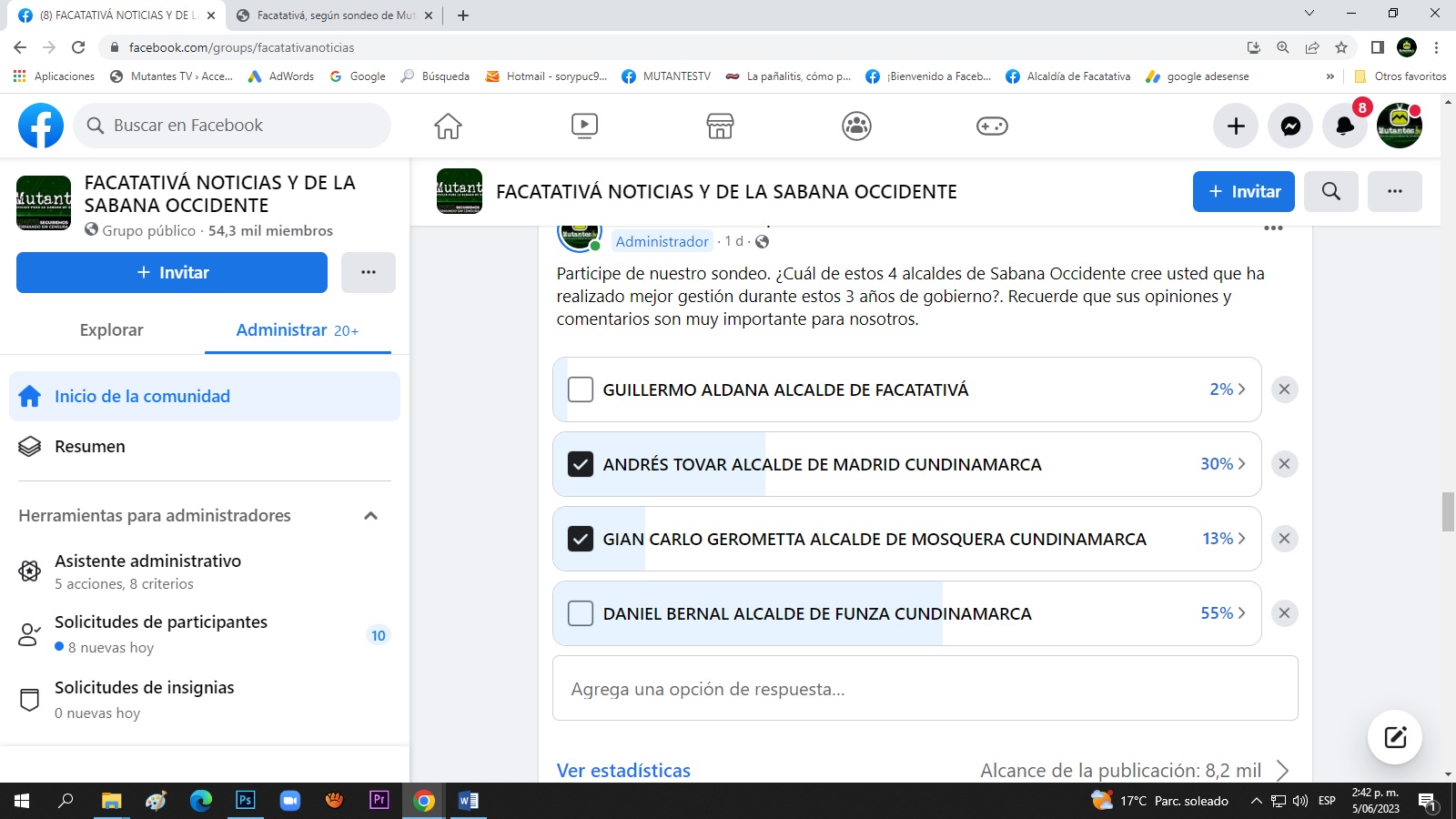Switch to the Explorar tab
The width and height of the screenshot is (1456, 819).
pos(111,330)
